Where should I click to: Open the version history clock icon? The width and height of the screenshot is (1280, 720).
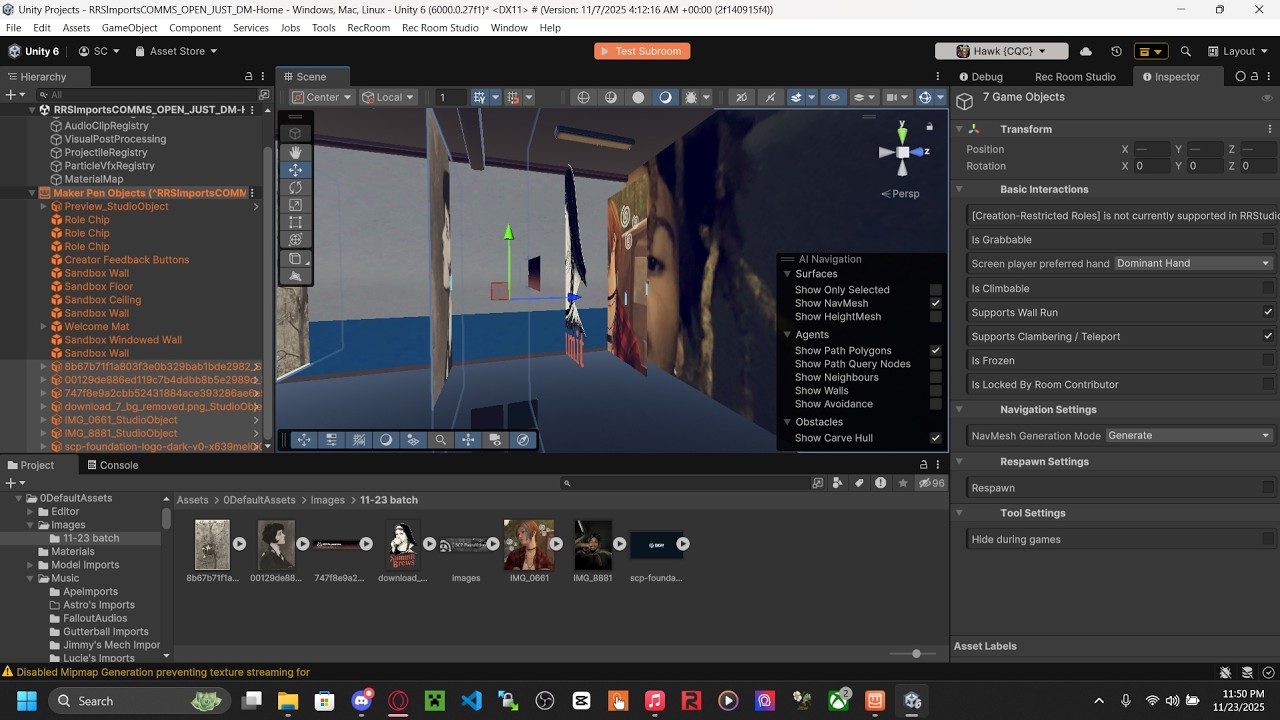point(1116,51)
